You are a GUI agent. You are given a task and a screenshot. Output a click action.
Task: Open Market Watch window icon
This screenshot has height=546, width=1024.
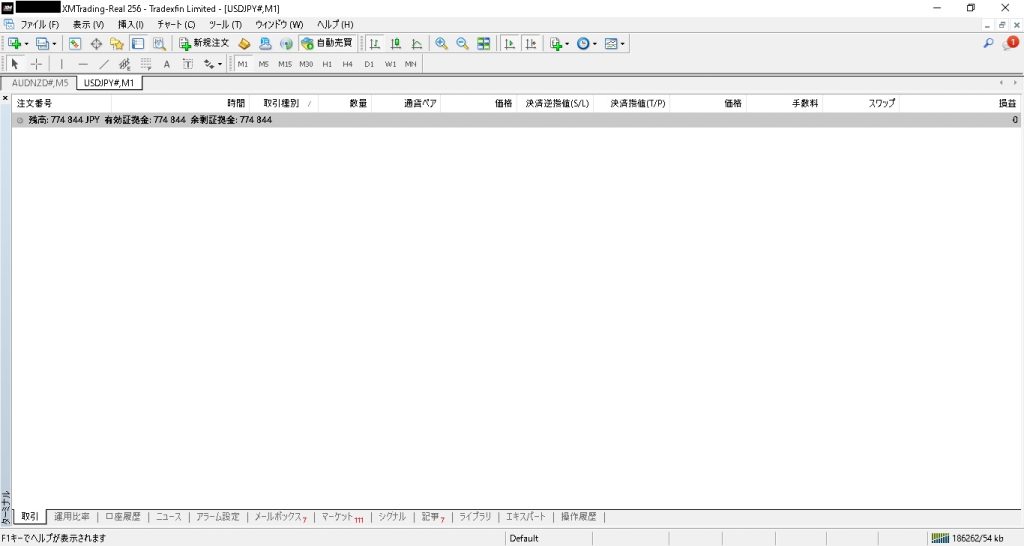76,44
